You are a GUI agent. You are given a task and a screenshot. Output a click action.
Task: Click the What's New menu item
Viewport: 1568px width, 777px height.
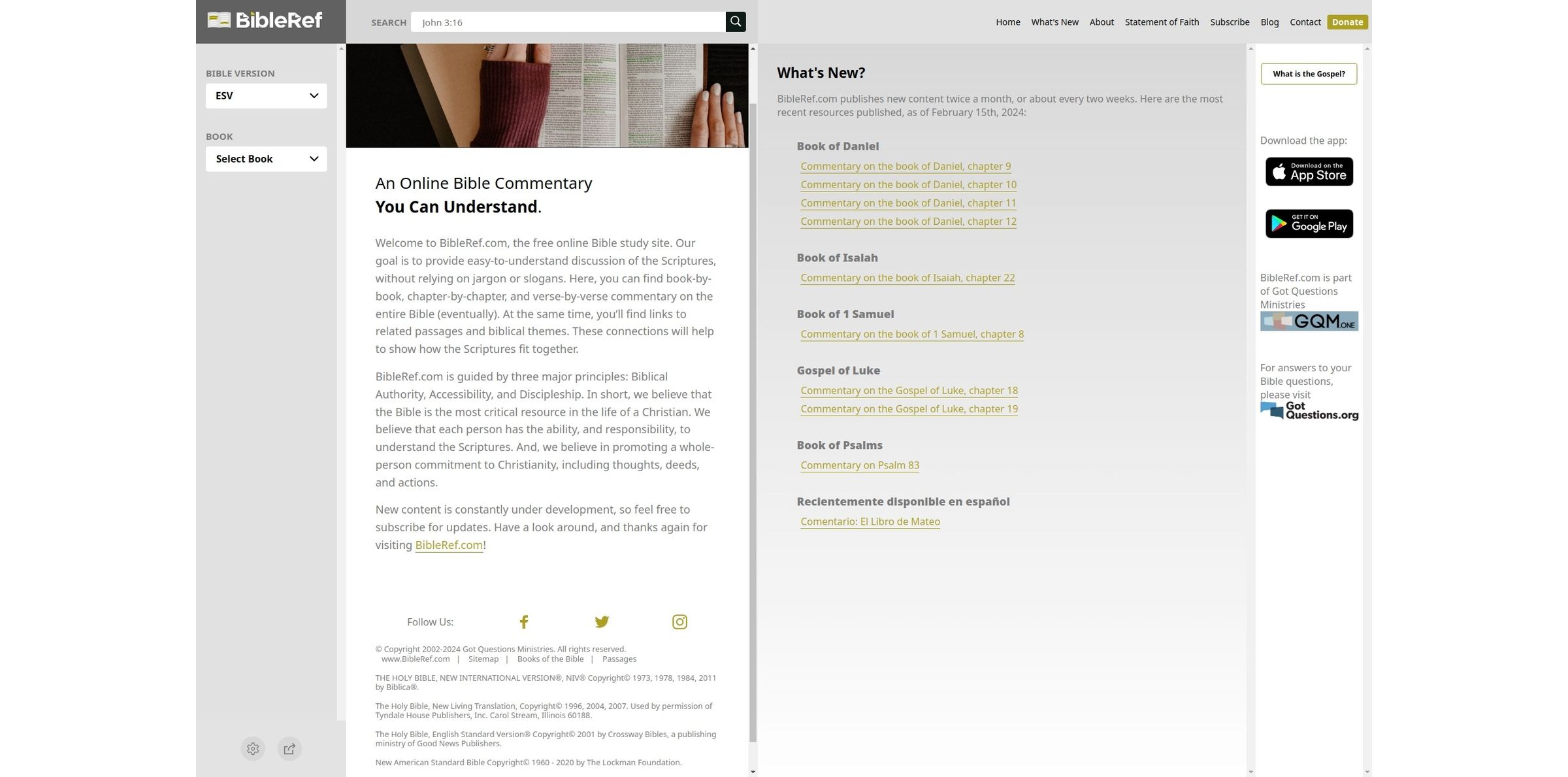[1055, 22]
